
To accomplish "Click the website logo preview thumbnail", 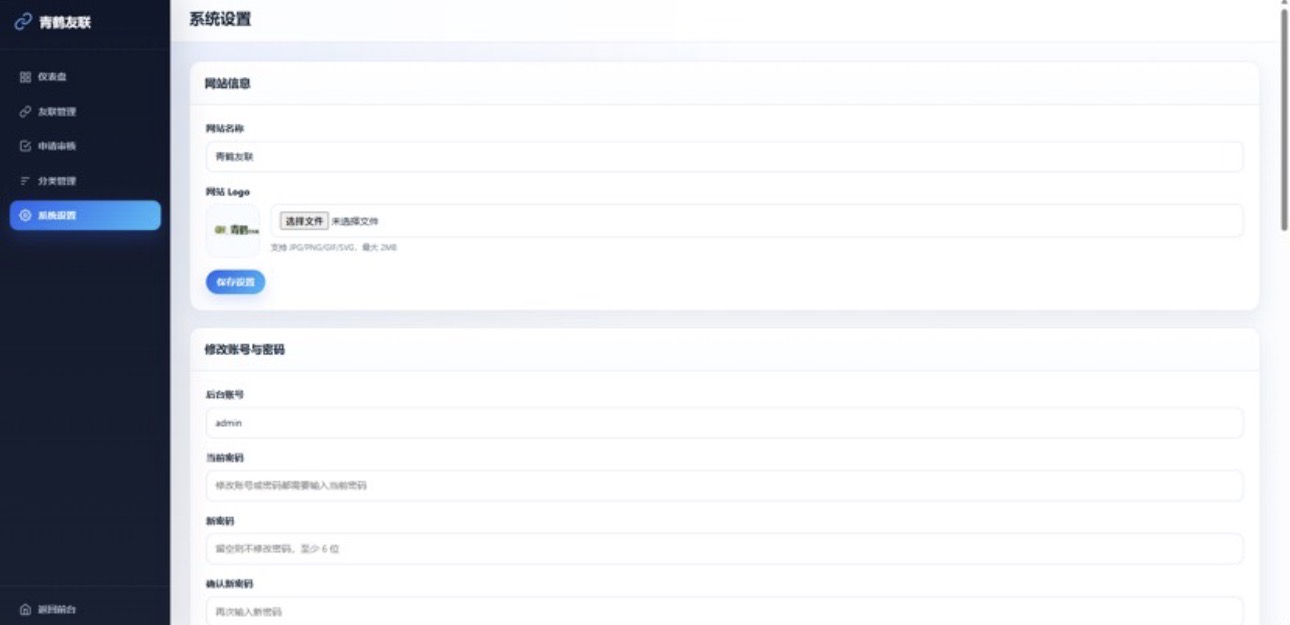I will click(233, 230).
